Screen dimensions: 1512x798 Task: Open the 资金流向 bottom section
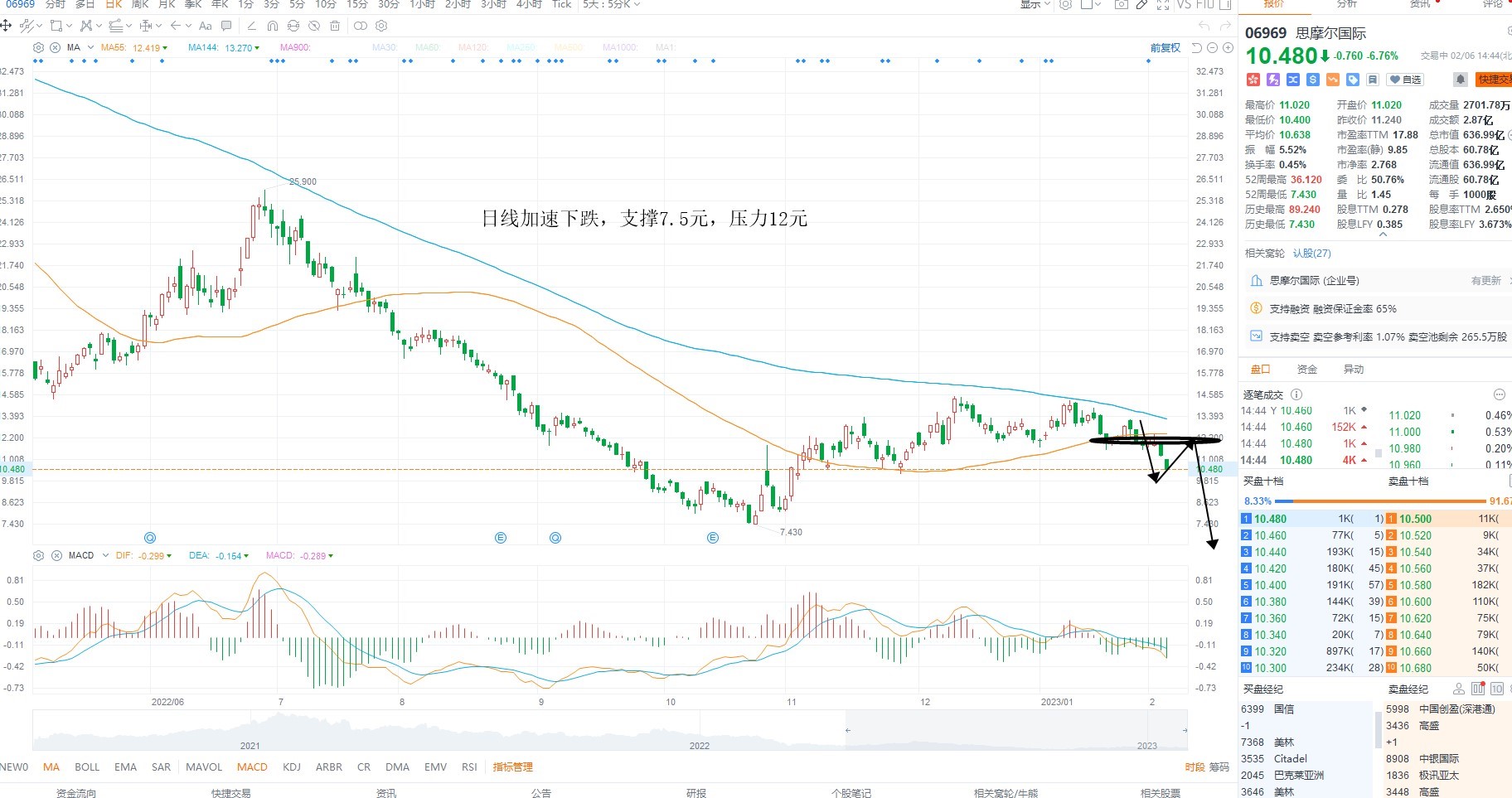click(x=76, y=793)
